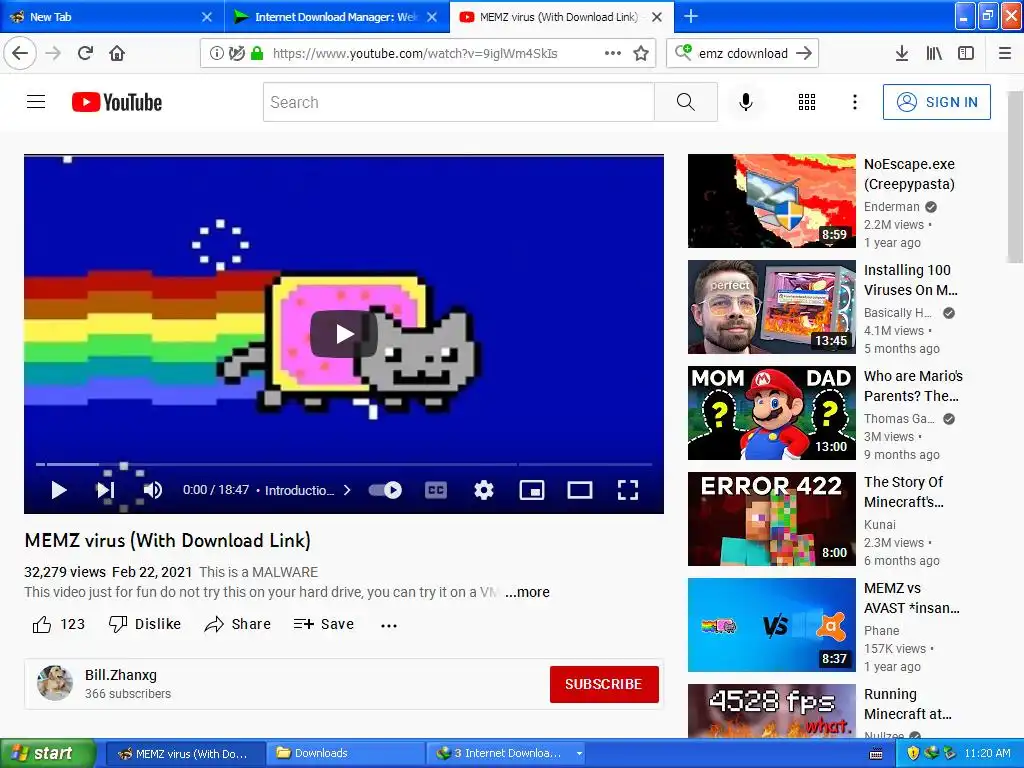This screenshot has width=1024, height=768.
Task: Search with your voice microphone
Action: point(746,102)
